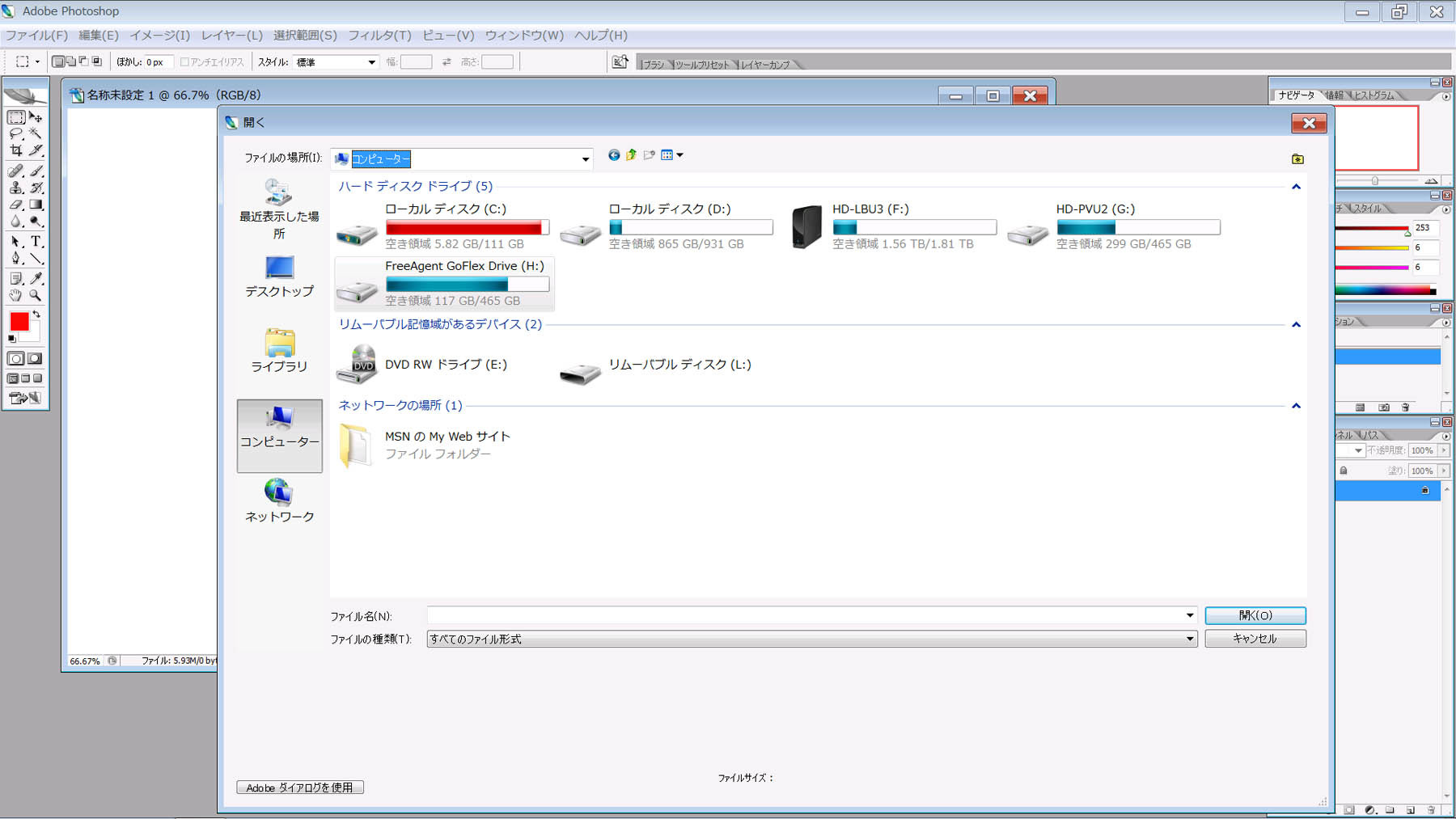1456x819 pixels.
Task: Select the Dodge tool
Action: pos(36,222)
